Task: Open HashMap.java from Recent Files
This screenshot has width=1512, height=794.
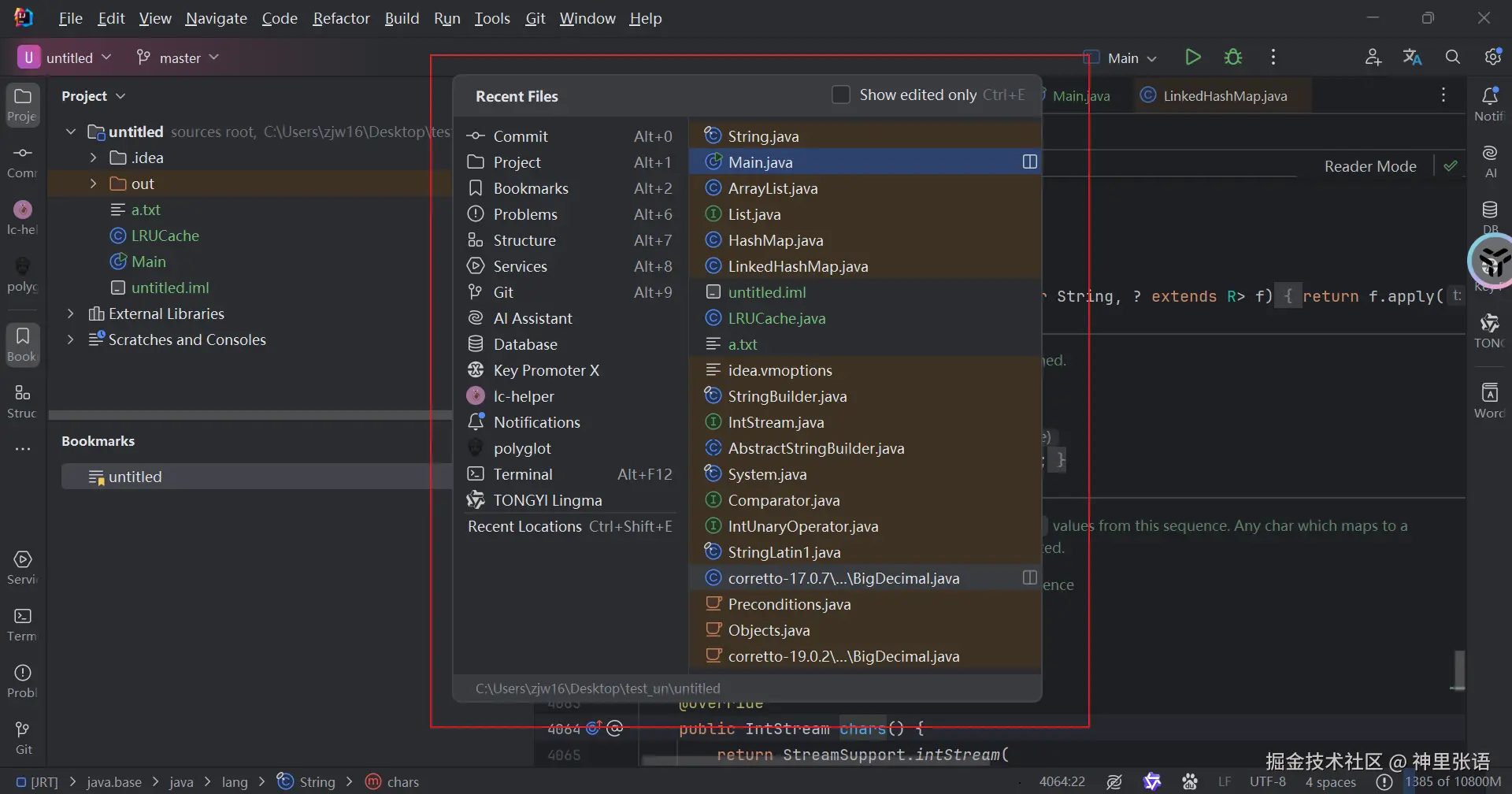Action: (x=865, y=240)
